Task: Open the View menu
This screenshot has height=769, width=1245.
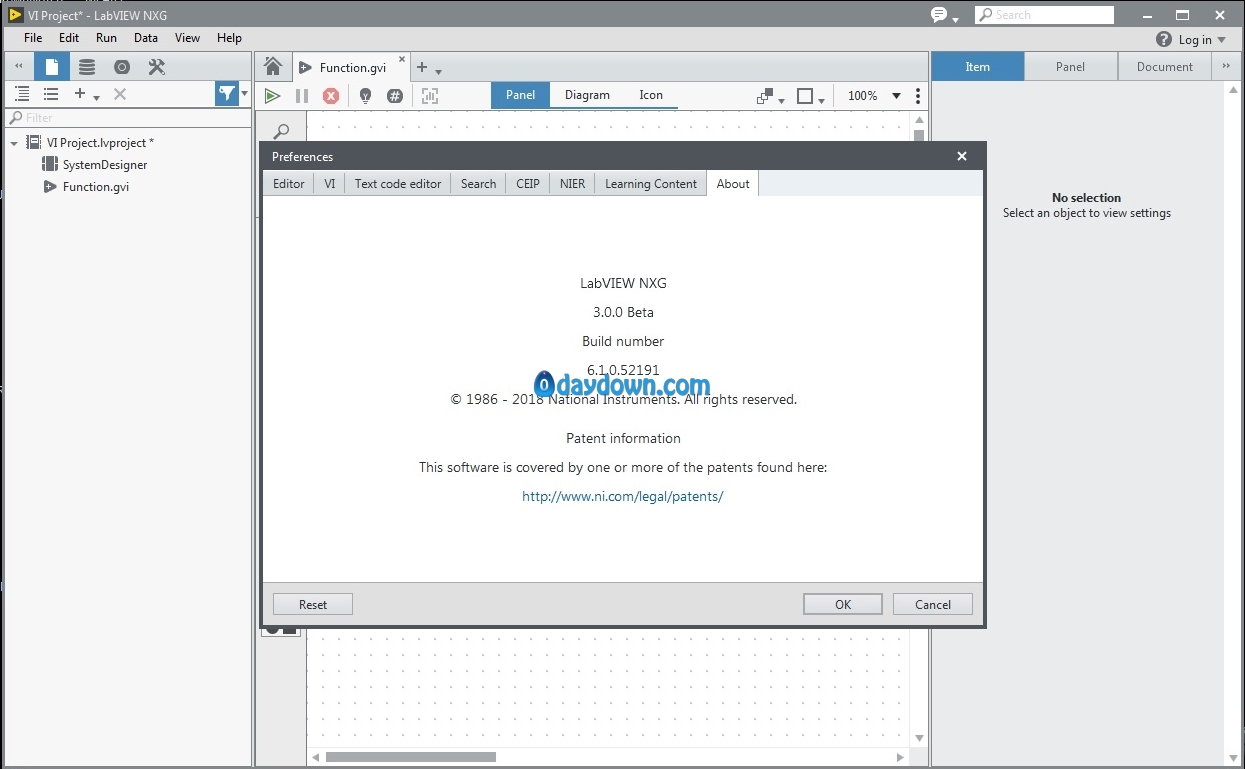Action: tap(187, 38)
